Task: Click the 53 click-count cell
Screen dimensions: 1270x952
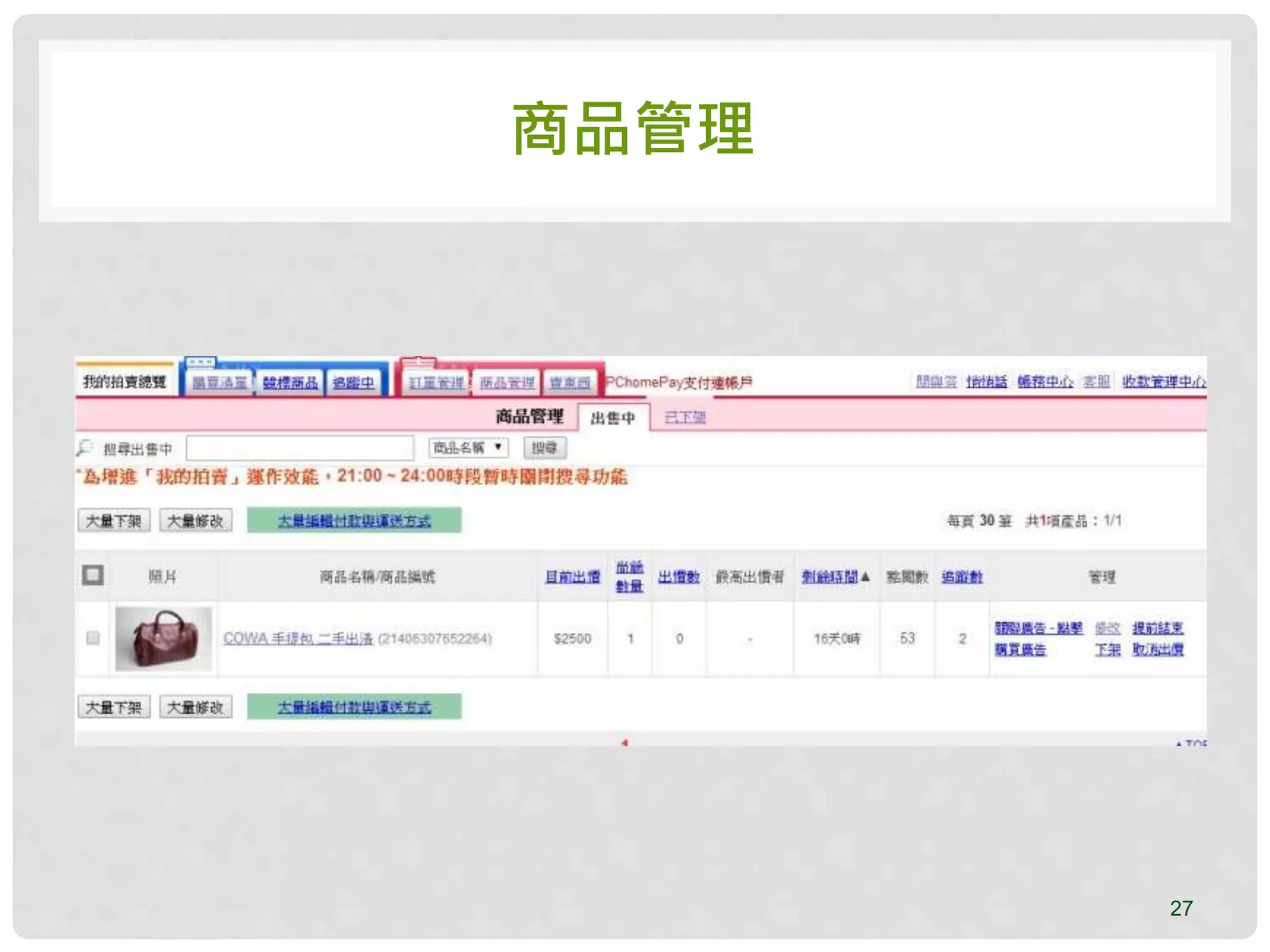Action: (x=907, y=638)
